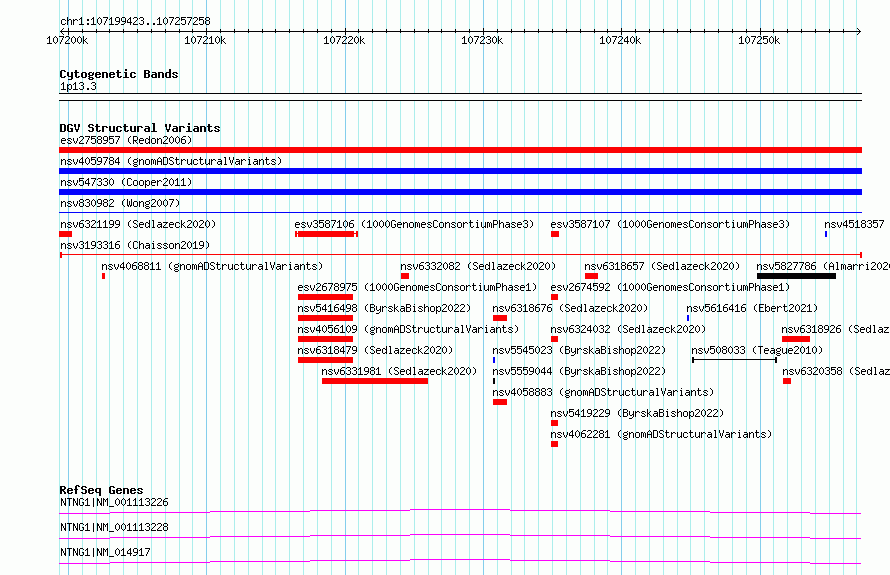Click the 107210k ruler mark
This screenshot has width=890, height=575.
[x=205, y=40]
